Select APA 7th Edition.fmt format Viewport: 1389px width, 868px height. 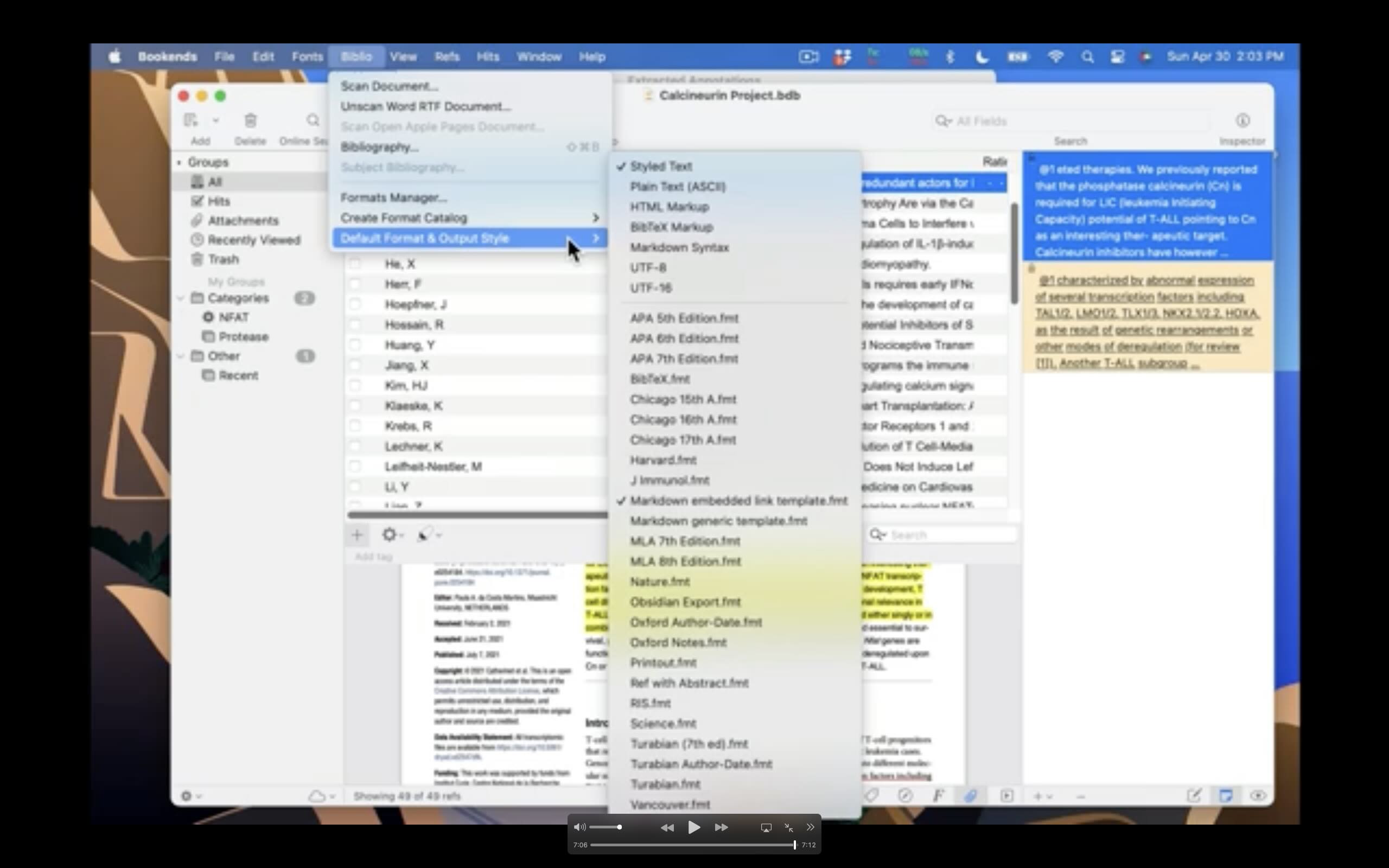click(x=684, y=359)
